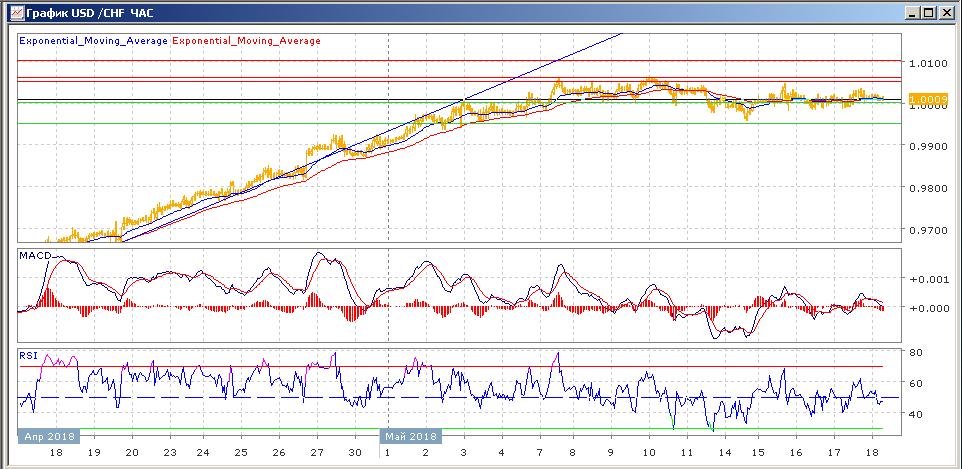
Task: Click date 7 on the time axis
Action: [540, 452]
